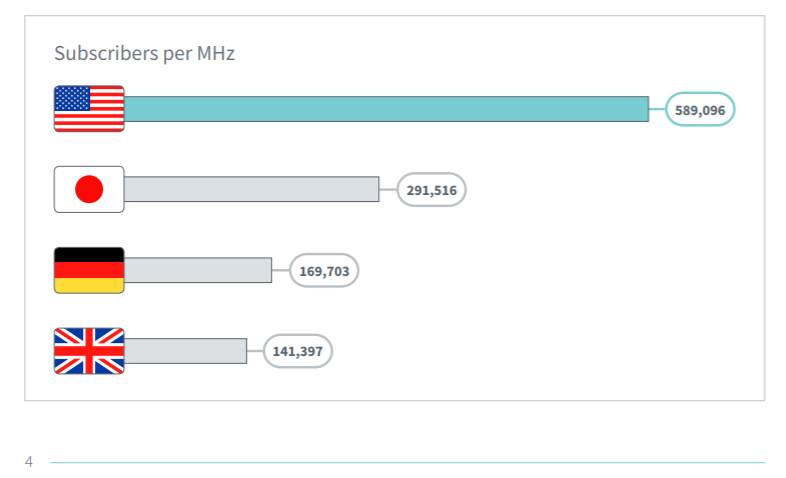Click the Germany flag icon
Image resolution: width=786 pixels, height=478 pixels.
[x=89, y=270]
